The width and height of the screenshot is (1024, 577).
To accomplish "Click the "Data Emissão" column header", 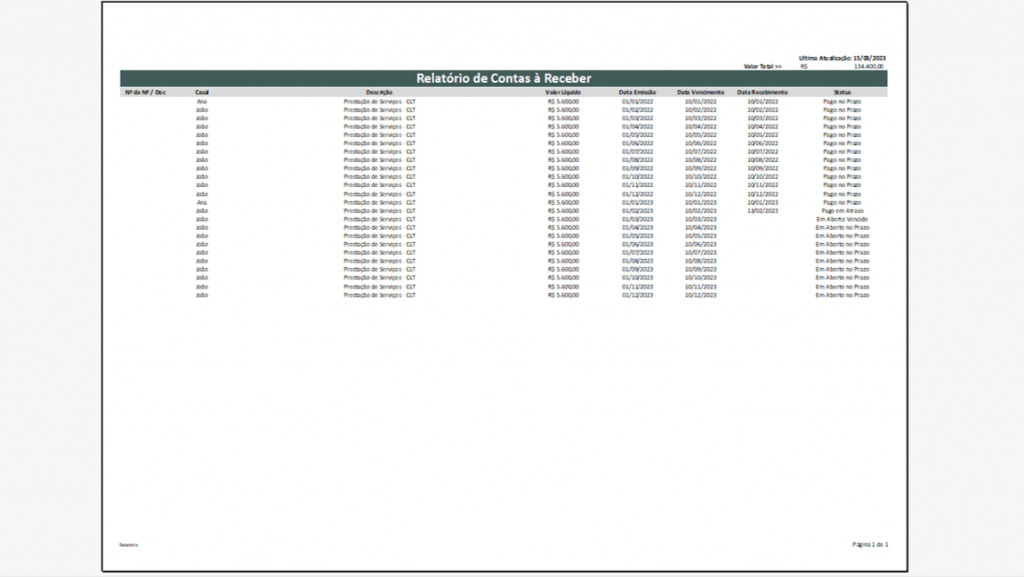I will coord(637,93).
